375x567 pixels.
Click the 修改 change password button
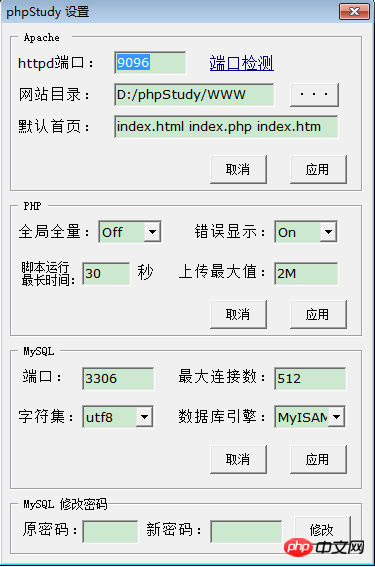323,530
